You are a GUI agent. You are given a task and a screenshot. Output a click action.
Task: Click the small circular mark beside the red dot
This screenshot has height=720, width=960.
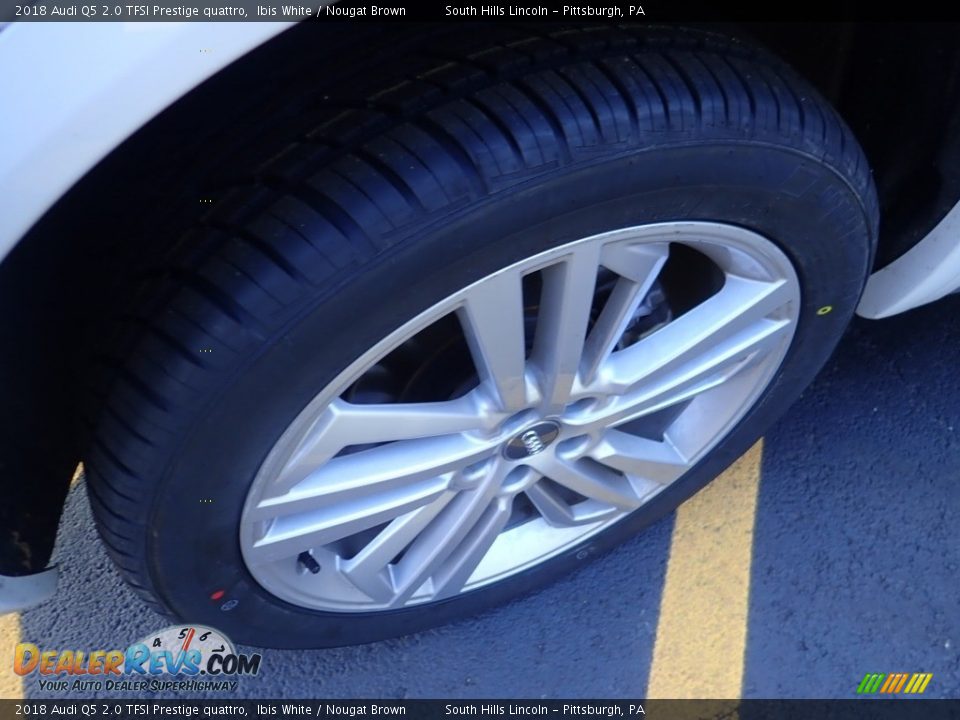pyautogui.click(x=230, y=604)
